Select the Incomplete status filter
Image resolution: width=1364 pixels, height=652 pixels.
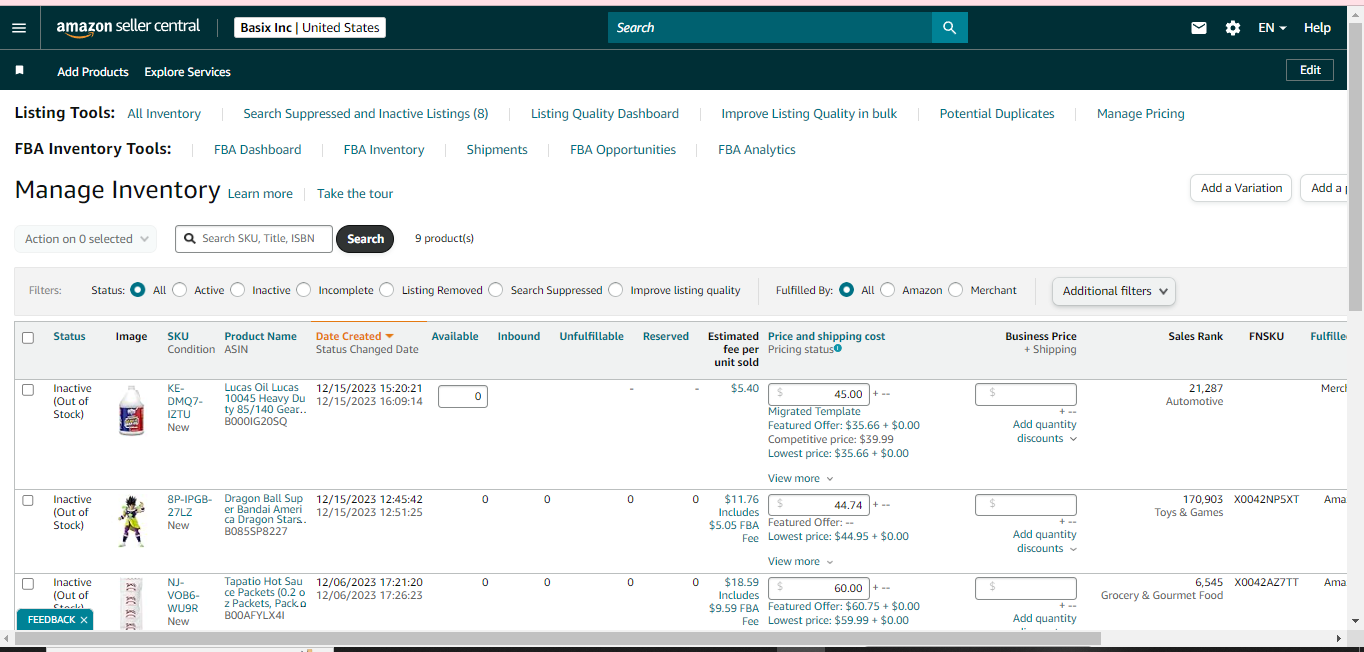point(304,290)
